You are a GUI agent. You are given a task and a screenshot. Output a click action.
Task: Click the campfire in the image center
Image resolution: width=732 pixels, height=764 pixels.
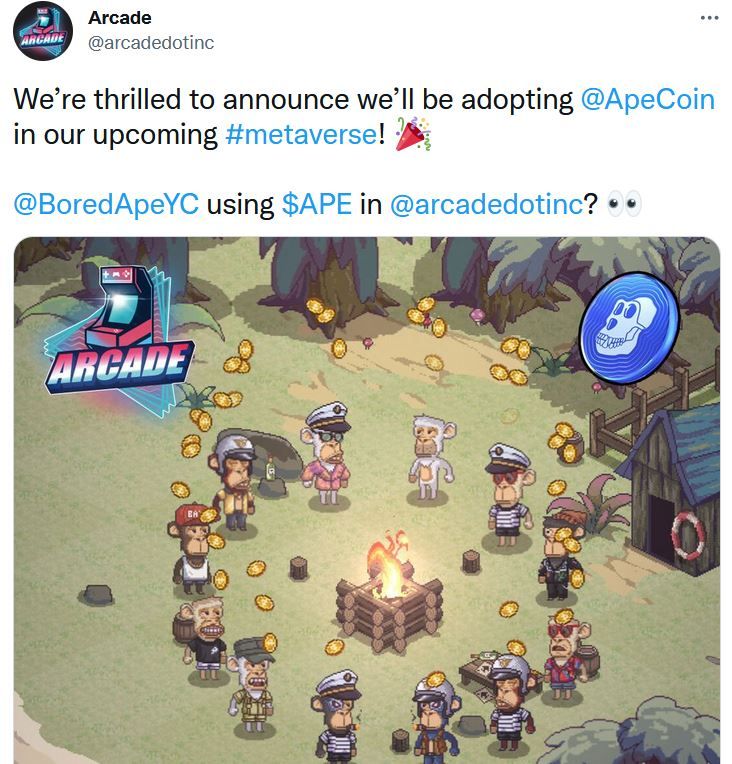pos(389,591)
